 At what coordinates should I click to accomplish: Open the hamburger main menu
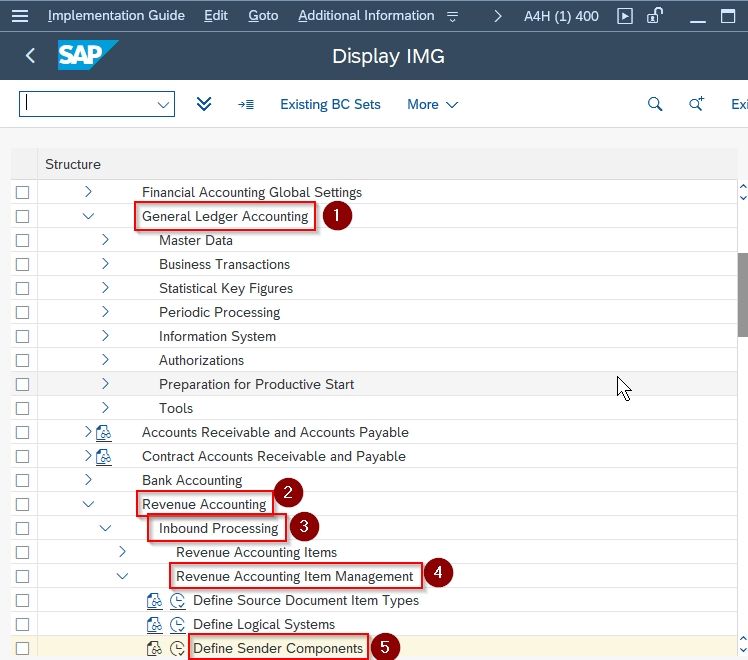click(20, 16)
